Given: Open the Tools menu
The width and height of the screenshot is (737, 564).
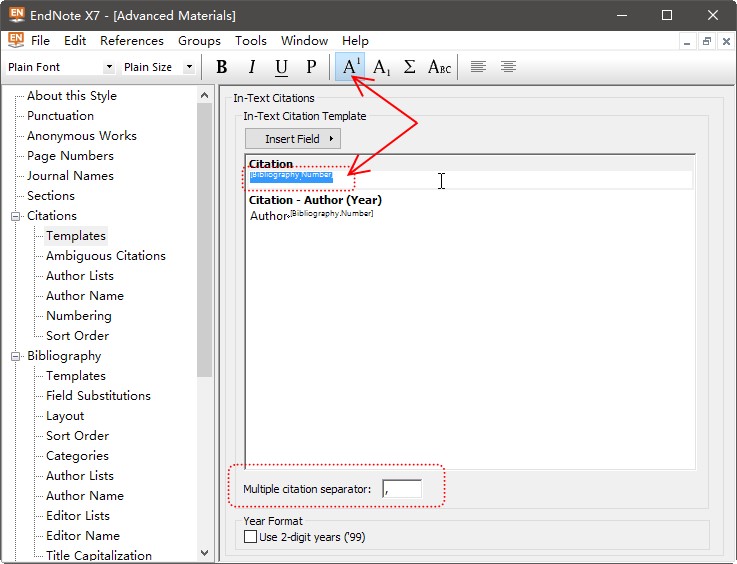Looking at the screenshot, I should pyautogui.click(x=251, y=41).
